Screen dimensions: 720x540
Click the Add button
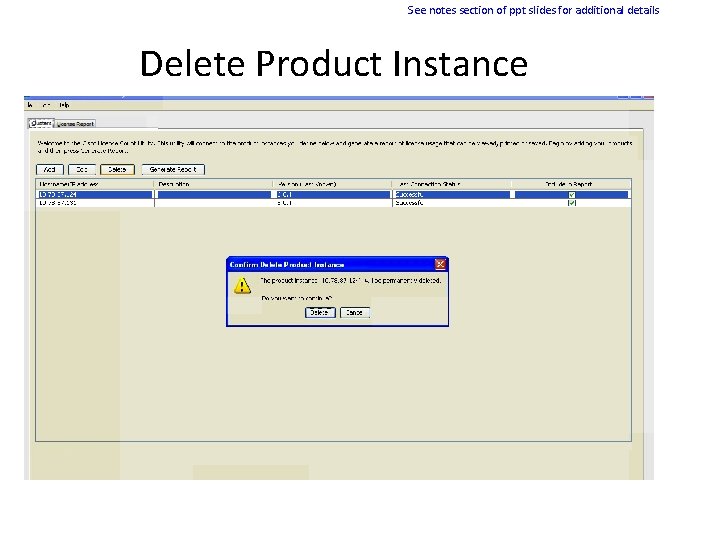50,169
